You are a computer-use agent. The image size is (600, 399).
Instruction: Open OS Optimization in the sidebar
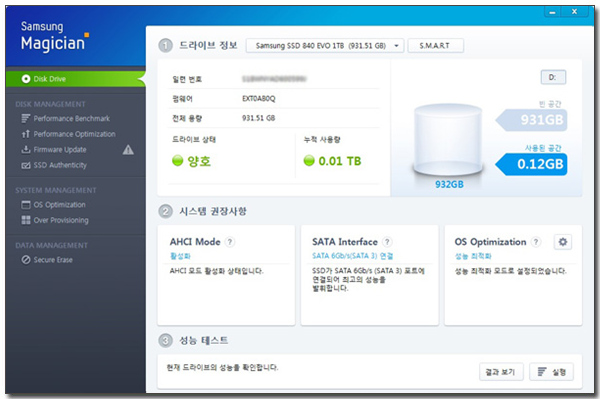pyautogui.click(x=59, y=205)
